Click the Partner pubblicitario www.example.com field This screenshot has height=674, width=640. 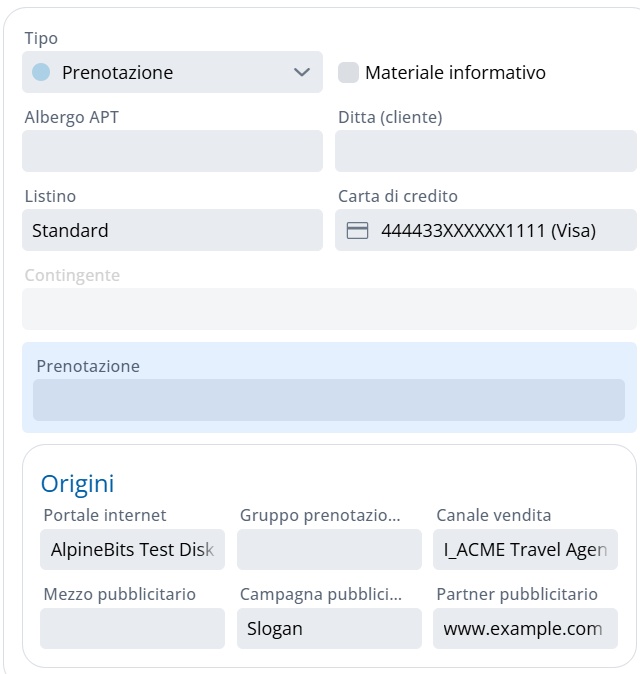click(x=525, y=629)
